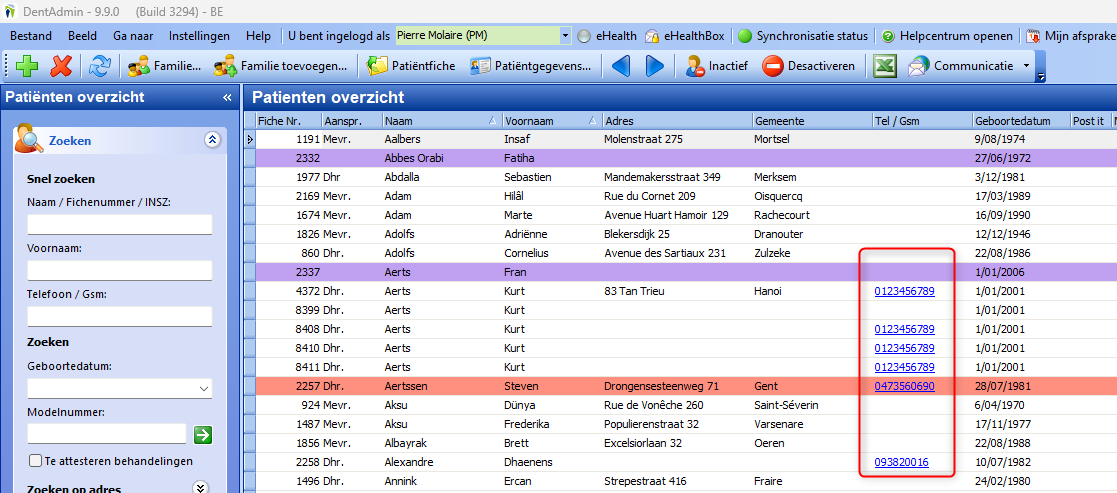1117x493 pixels.
Task: Open the Ga naar menu
Action: 133,36
